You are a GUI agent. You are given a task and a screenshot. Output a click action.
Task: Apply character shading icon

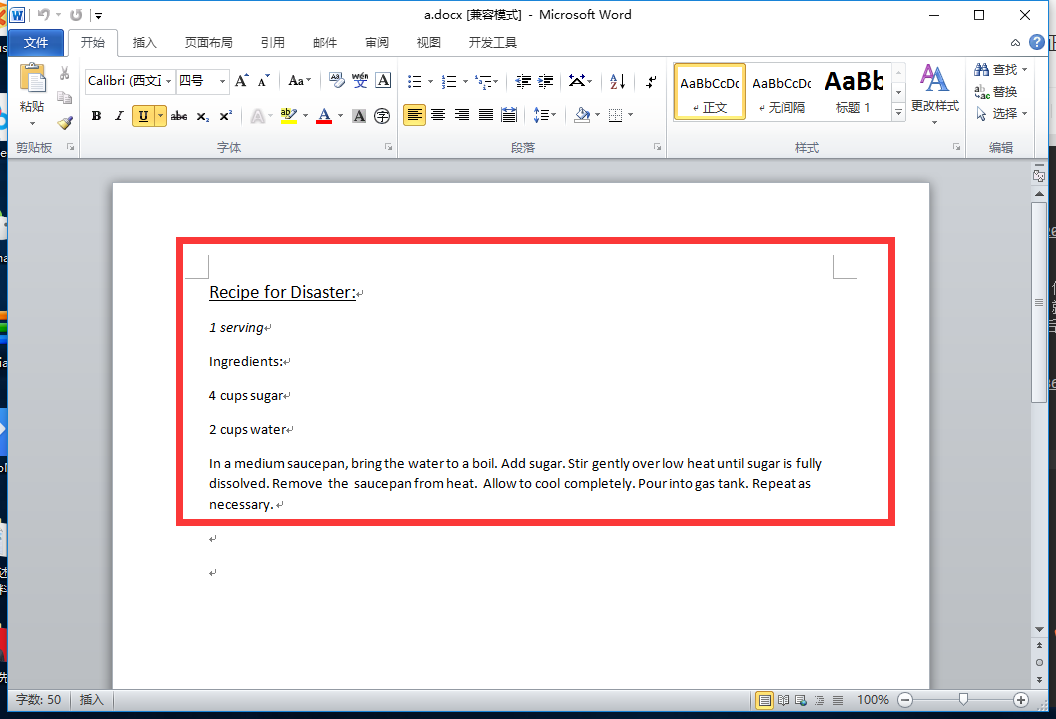(360, 116)
